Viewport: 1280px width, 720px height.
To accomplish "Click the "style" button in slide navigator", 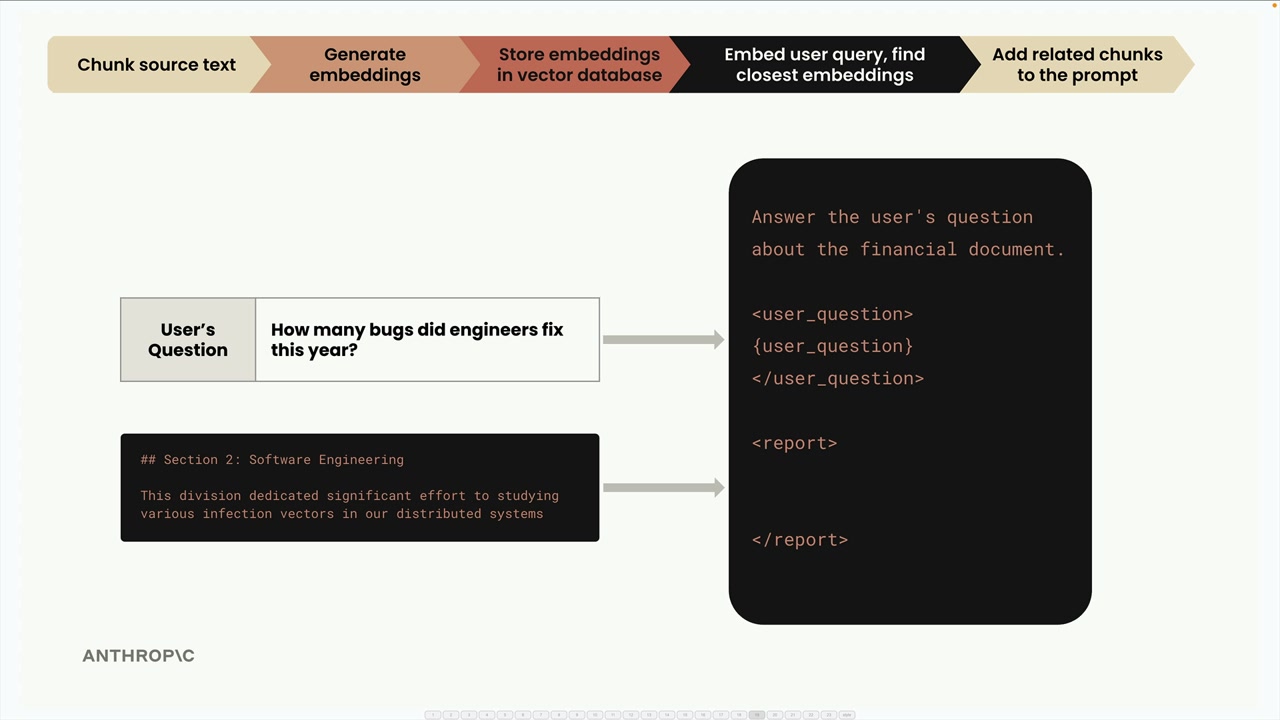I will pyautogui.click(x=847, y=715).
